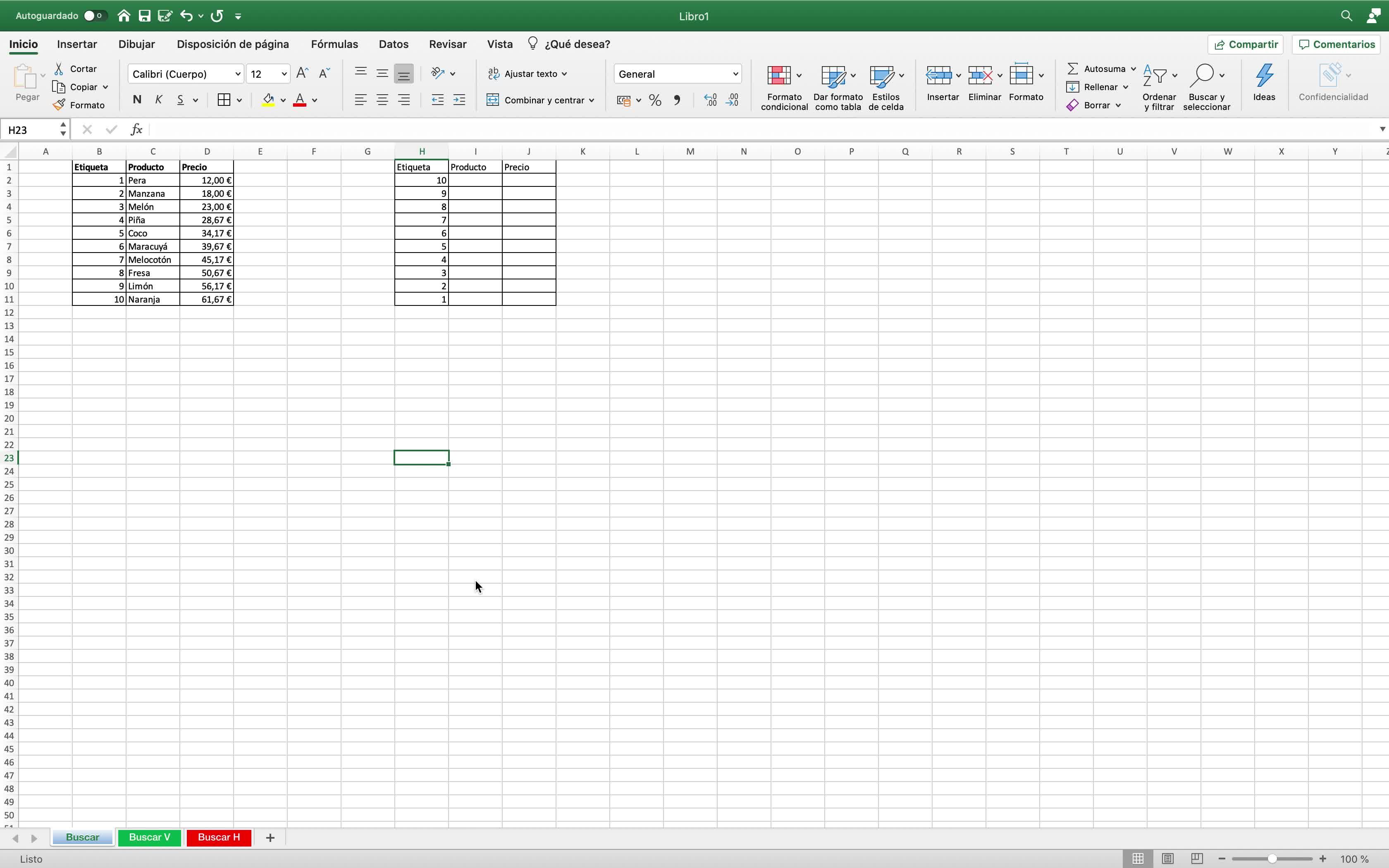The height and width of the screenshot is (868, 1389).
Task: Open Formato condicional icon
Action: point(779,76)
